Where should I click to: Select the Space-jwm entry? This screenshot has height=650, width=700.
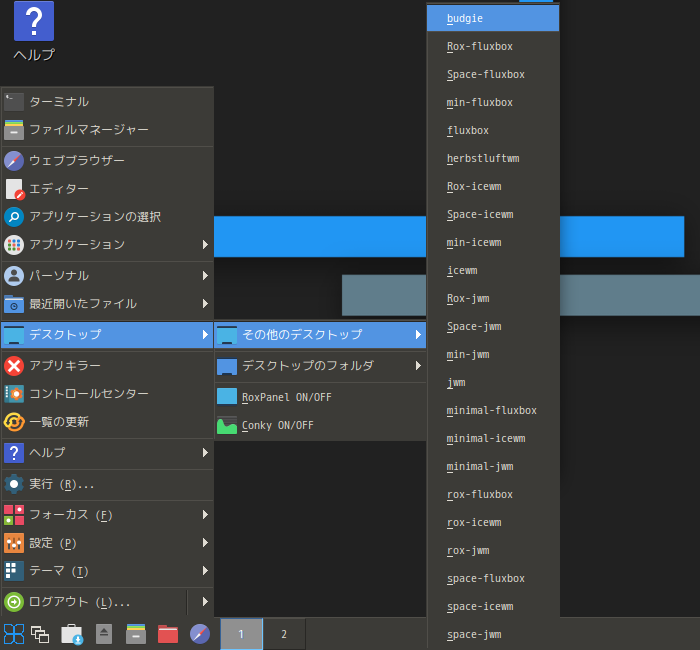[x=493, y=327]
